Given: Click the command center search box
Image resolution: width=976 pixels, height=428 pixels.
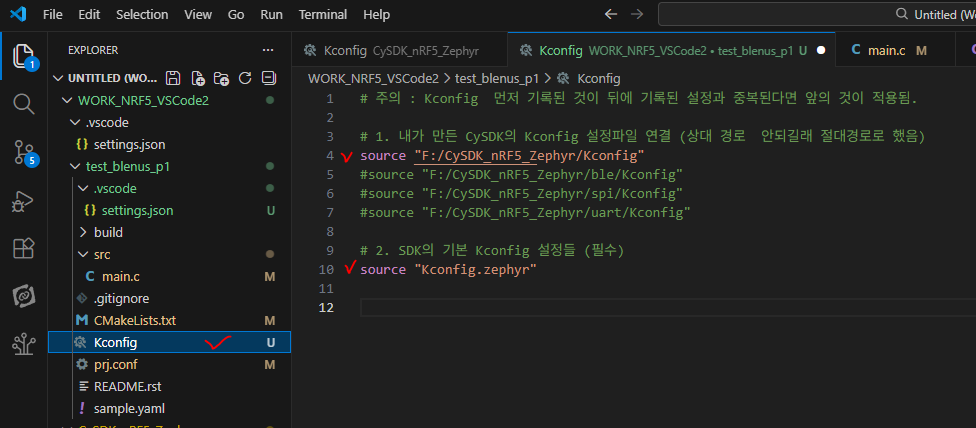Looking at the screenshot, I should click(817, 14).
